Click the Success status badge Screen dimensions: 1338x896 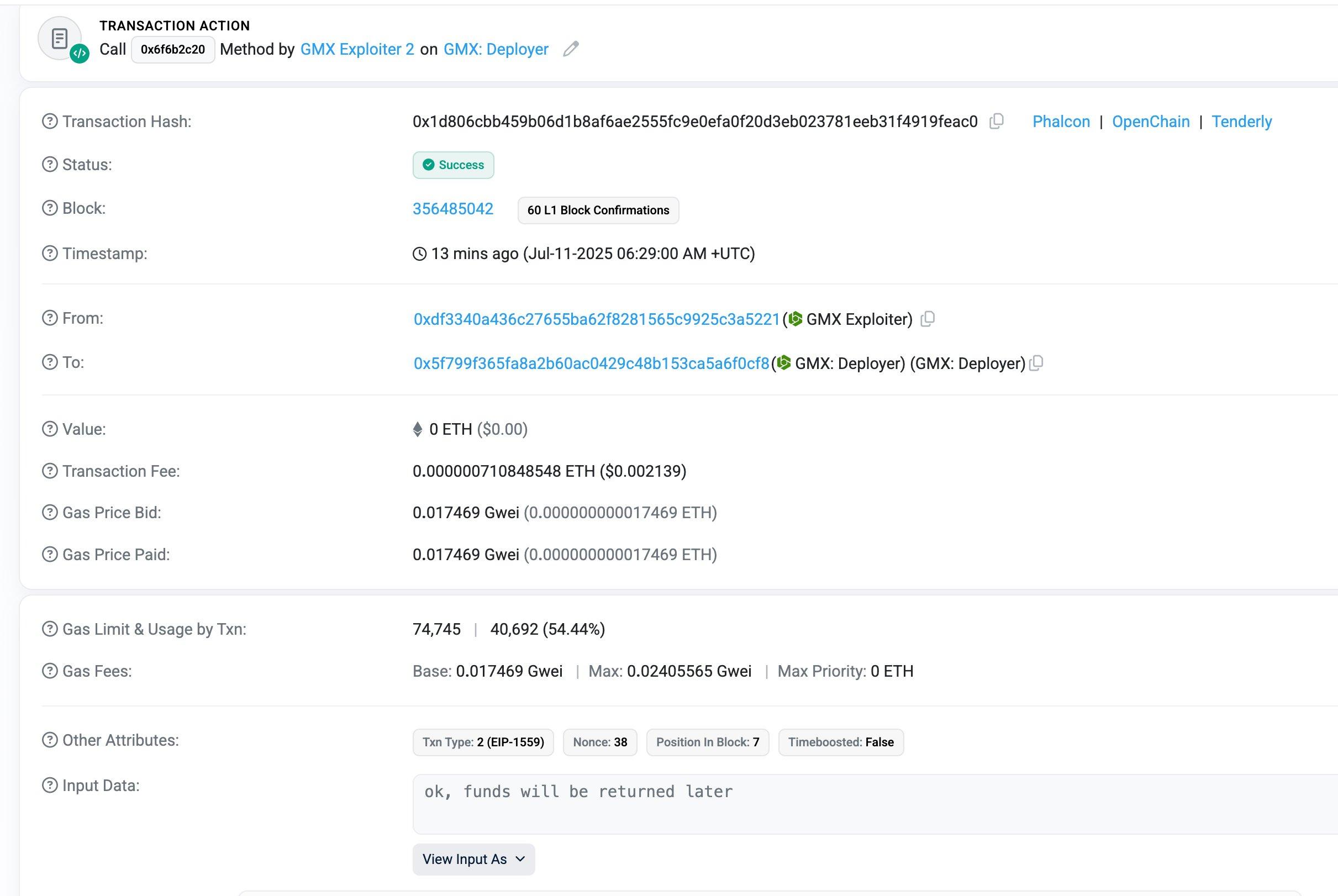point(453,165)
